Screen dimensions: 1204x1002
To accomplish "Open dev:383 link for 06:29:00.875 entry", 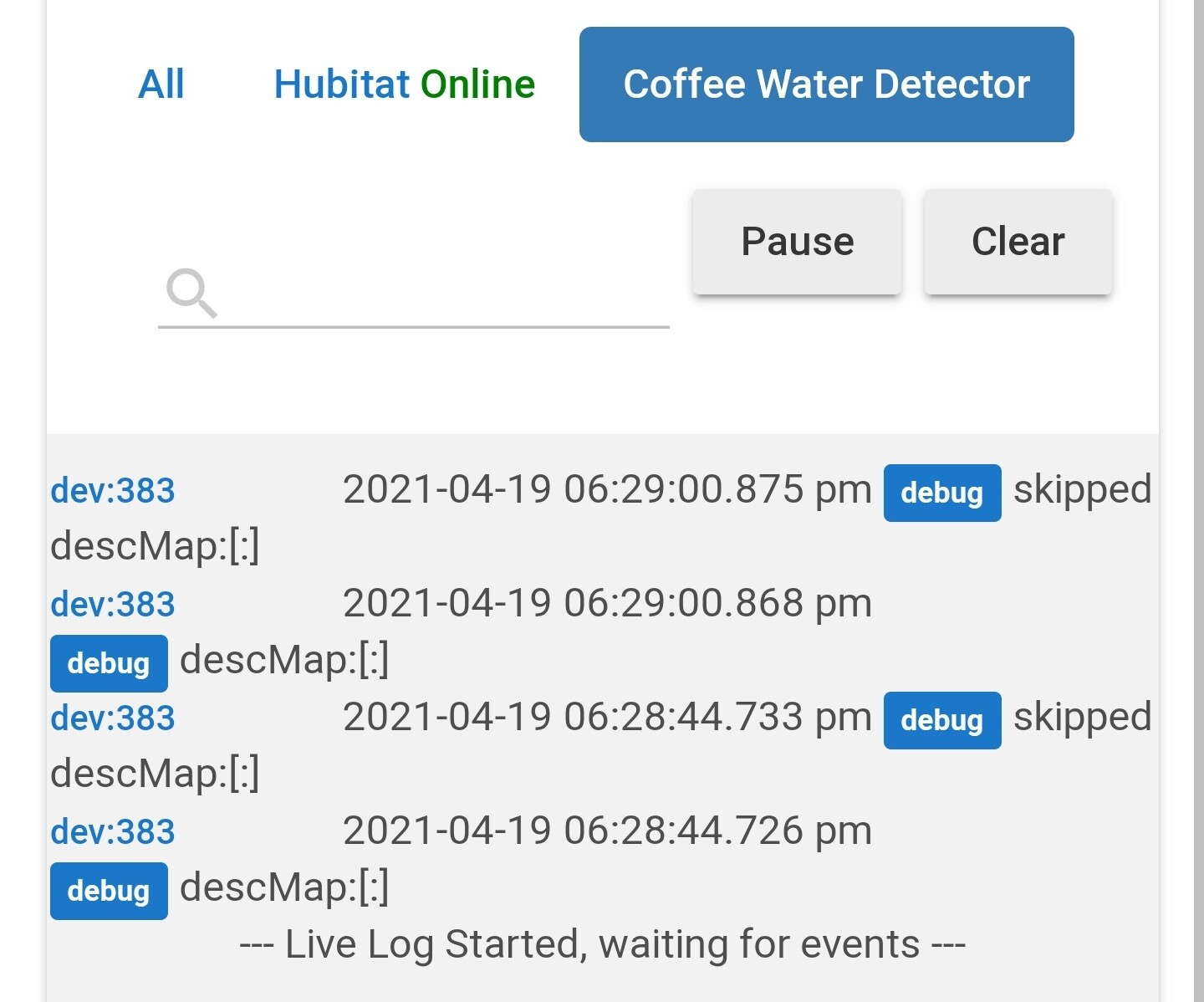I will click(x=113, y=491).
